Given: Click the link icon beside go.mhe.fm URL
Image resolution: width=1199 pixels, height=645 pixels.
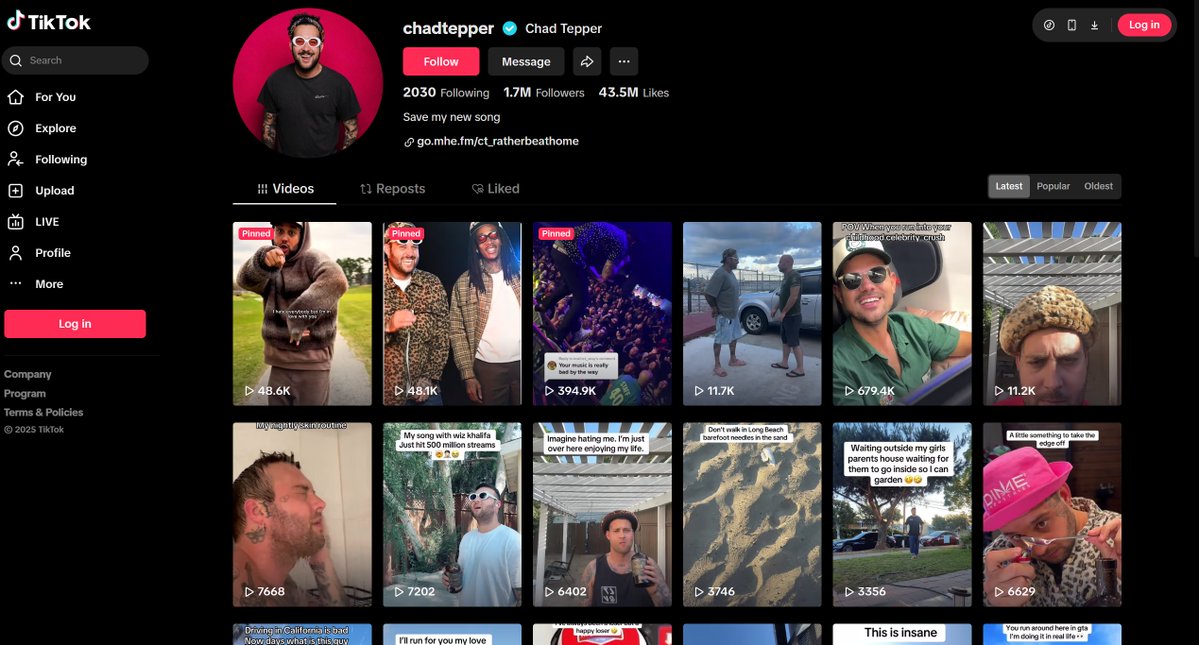Looking at the screenshot, I should click(x=409, y=142).
